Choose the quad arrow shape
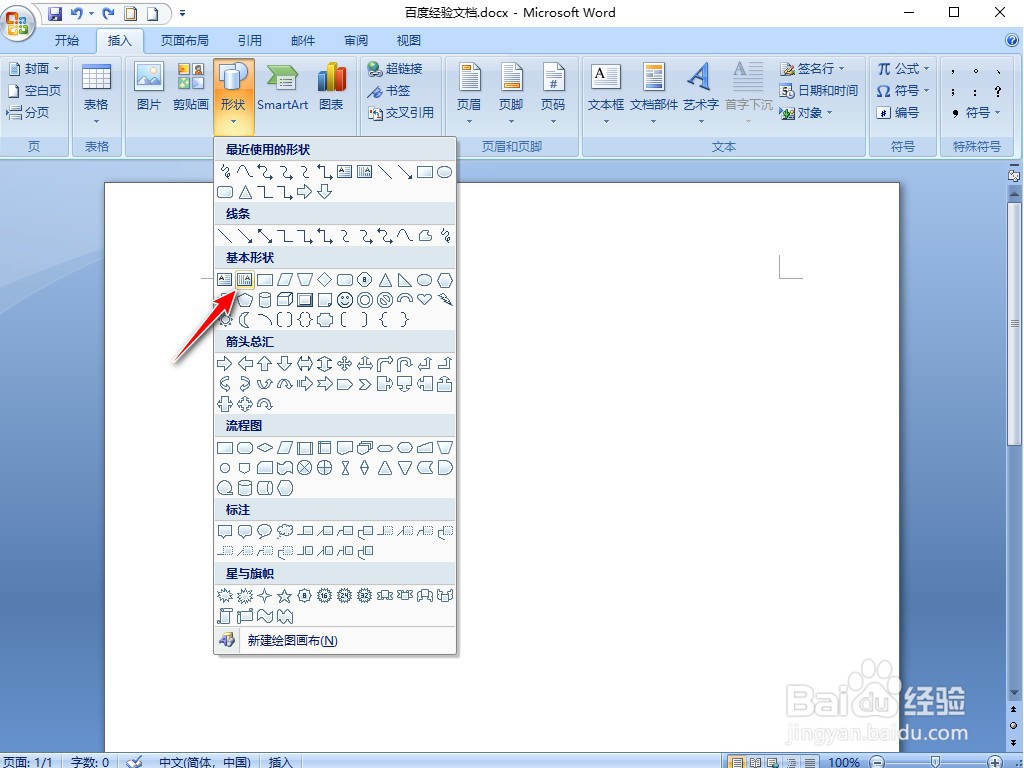The width and height of the screenshot is (1024, 768). pyautogui.click(x=345, y=364)
